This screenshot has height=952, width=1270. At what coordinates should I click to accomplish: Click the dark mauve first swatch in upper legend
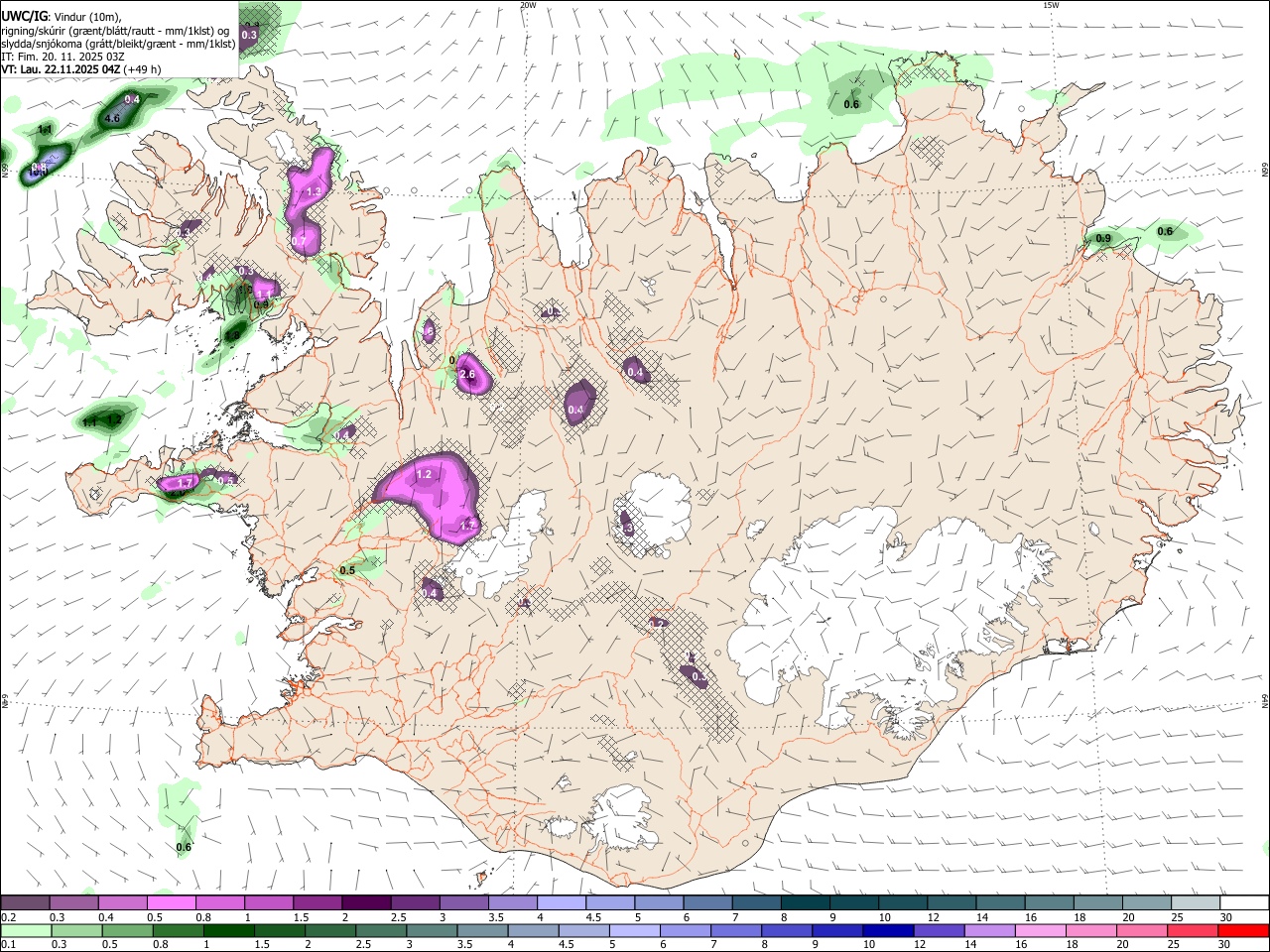pos(25,902)
